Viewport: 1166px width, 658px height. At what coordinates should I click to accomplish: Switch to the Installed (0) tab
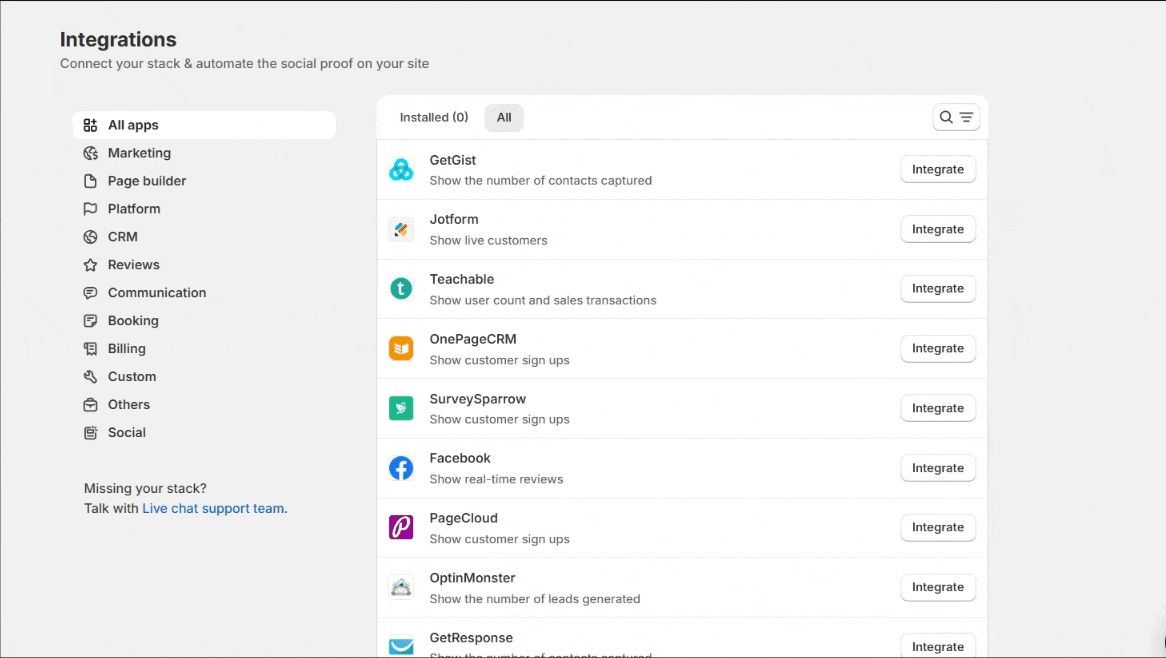click(434, 118)
